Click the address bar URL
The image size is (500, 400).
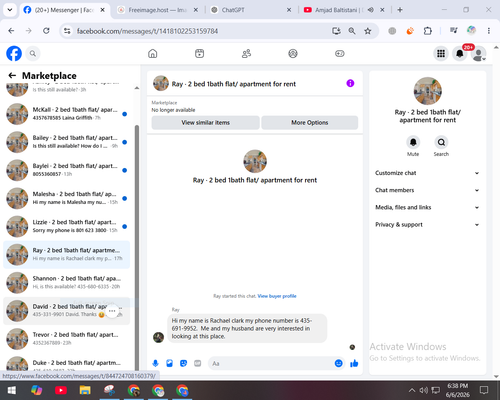(x=147, y=31)
